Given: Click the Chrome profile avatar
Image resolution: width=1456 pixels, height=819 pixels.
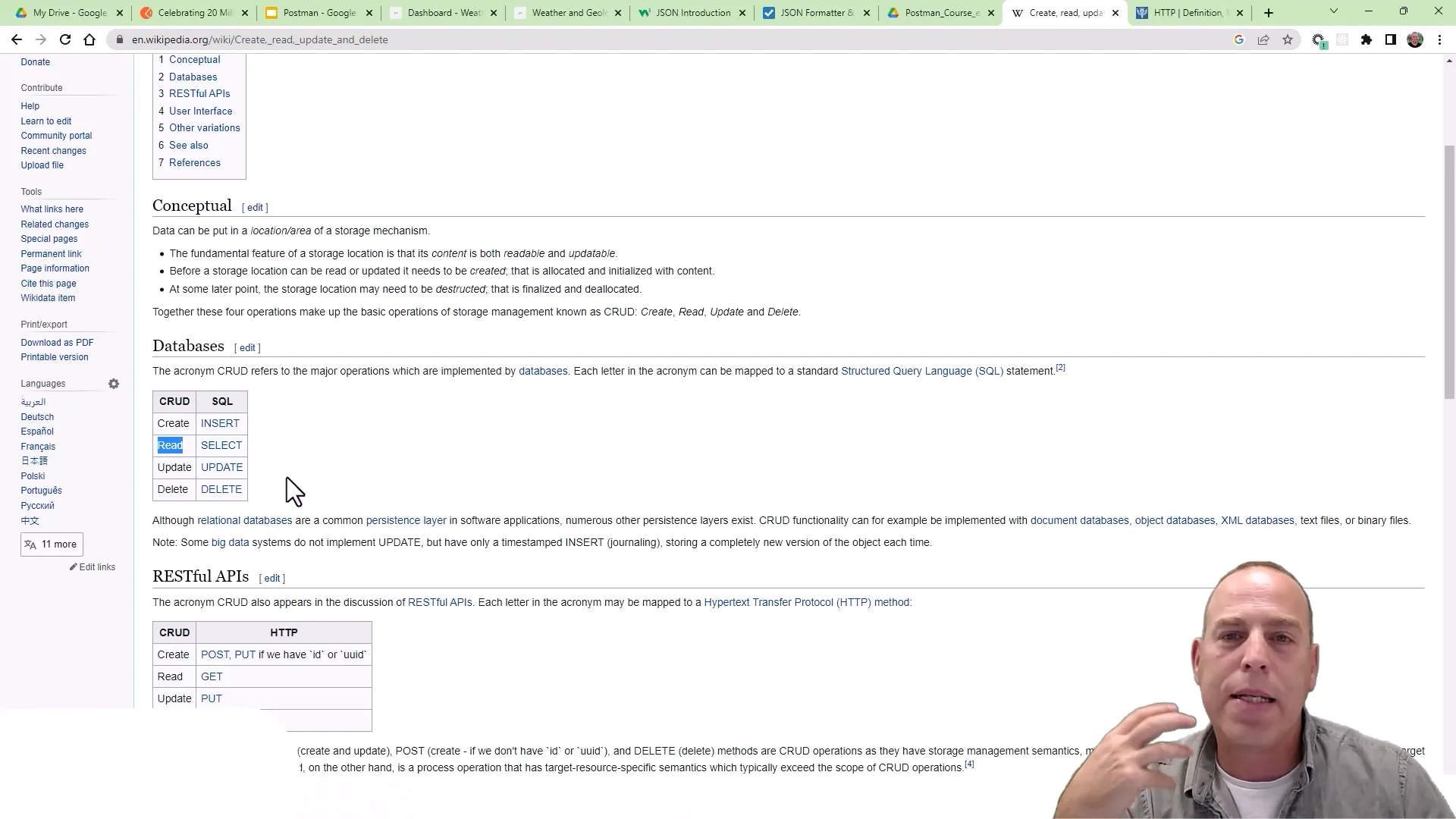Looking at the screenshot, I should [x=1414, y=39].
